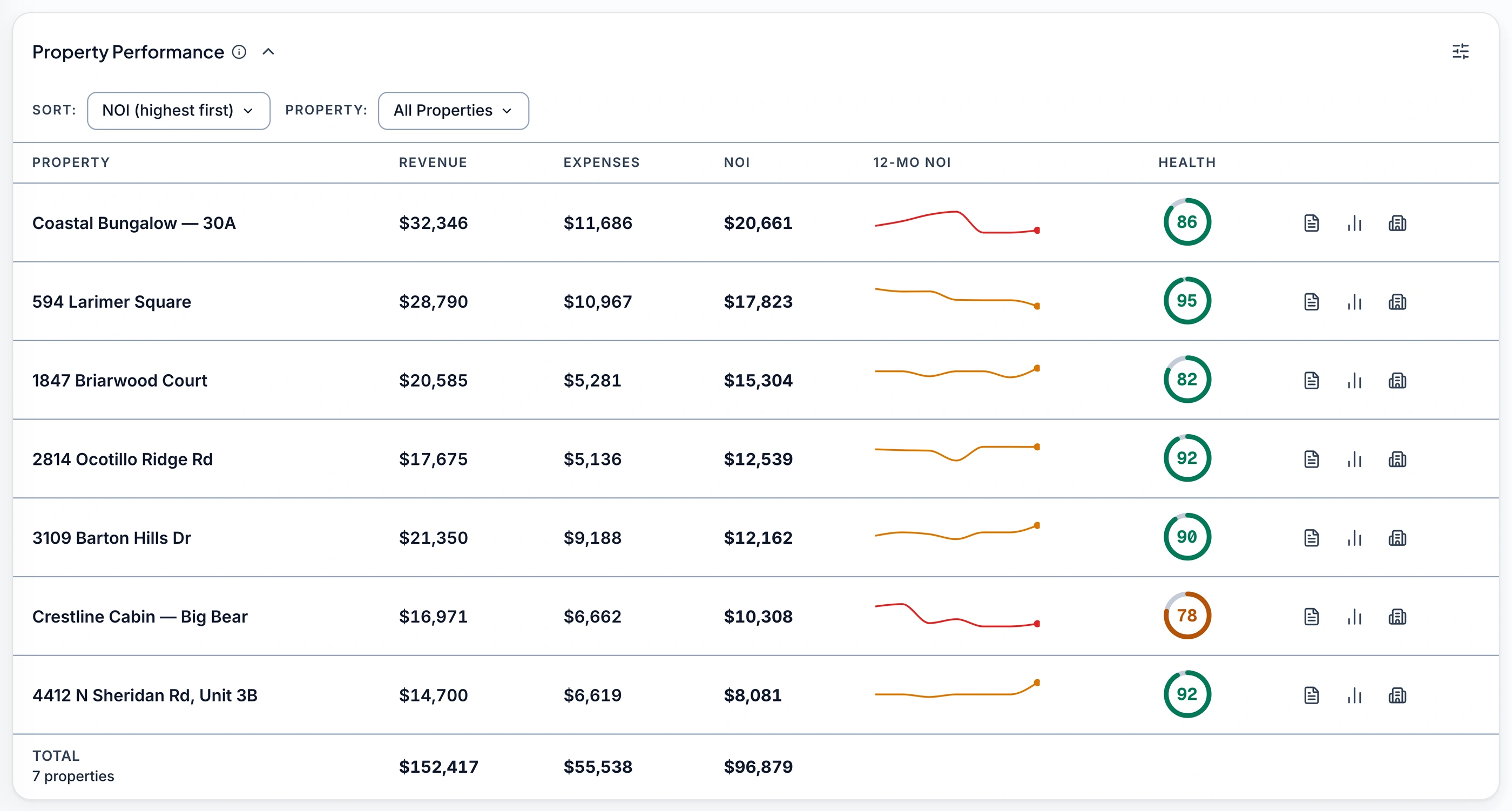Image resolution: width=1512 pixels, height=811 pixels.
Task: Click revenue value $17,675
Action: point(433,459)
